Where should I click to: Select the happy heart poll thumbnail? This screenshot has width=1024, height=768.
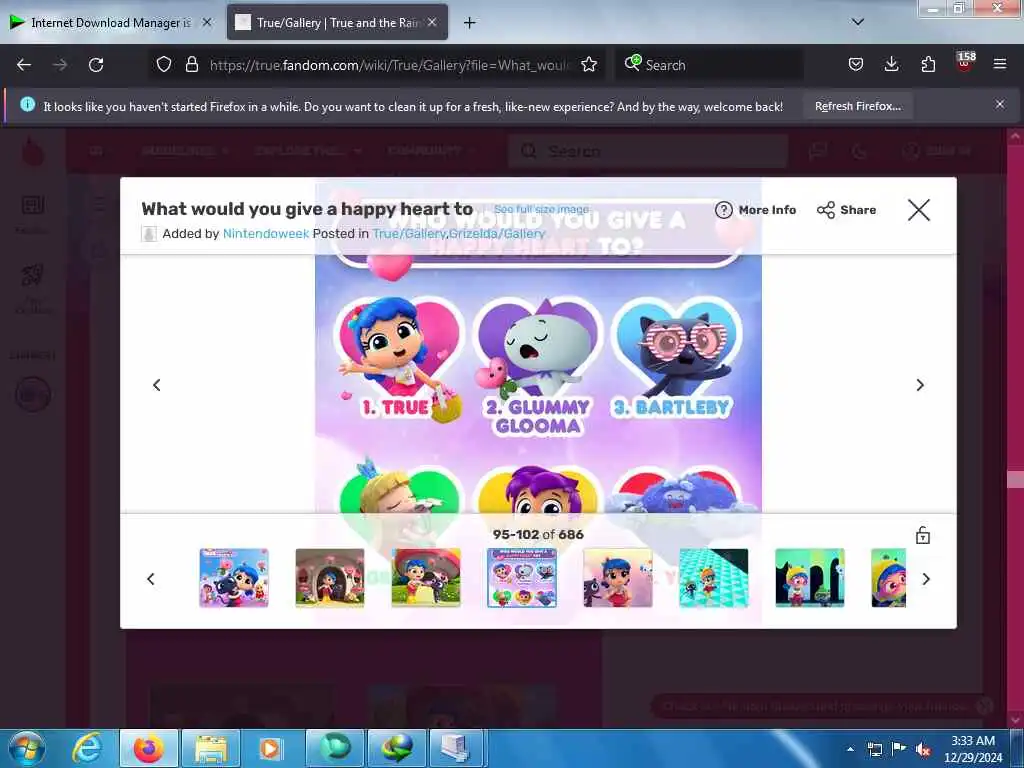point(522,578)
